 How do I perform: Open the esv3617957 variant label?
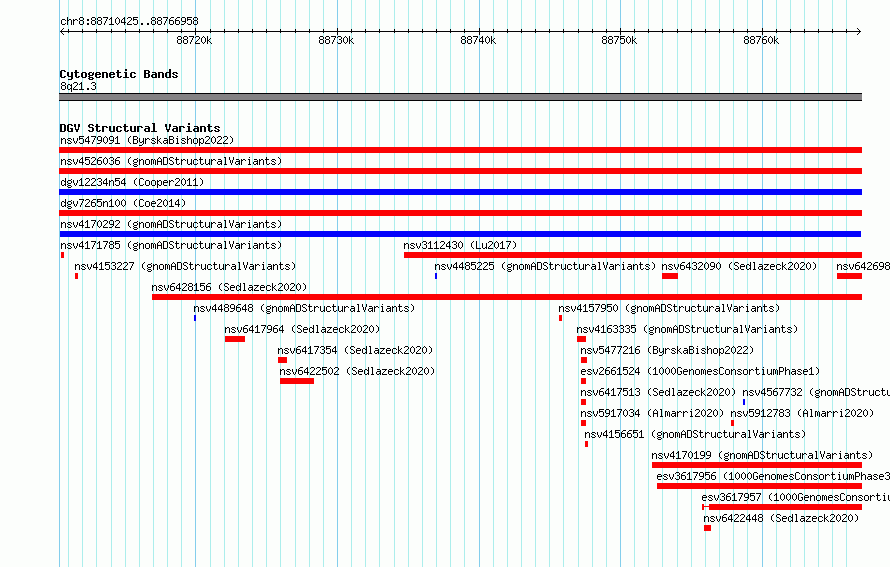(x=795, y=497)
